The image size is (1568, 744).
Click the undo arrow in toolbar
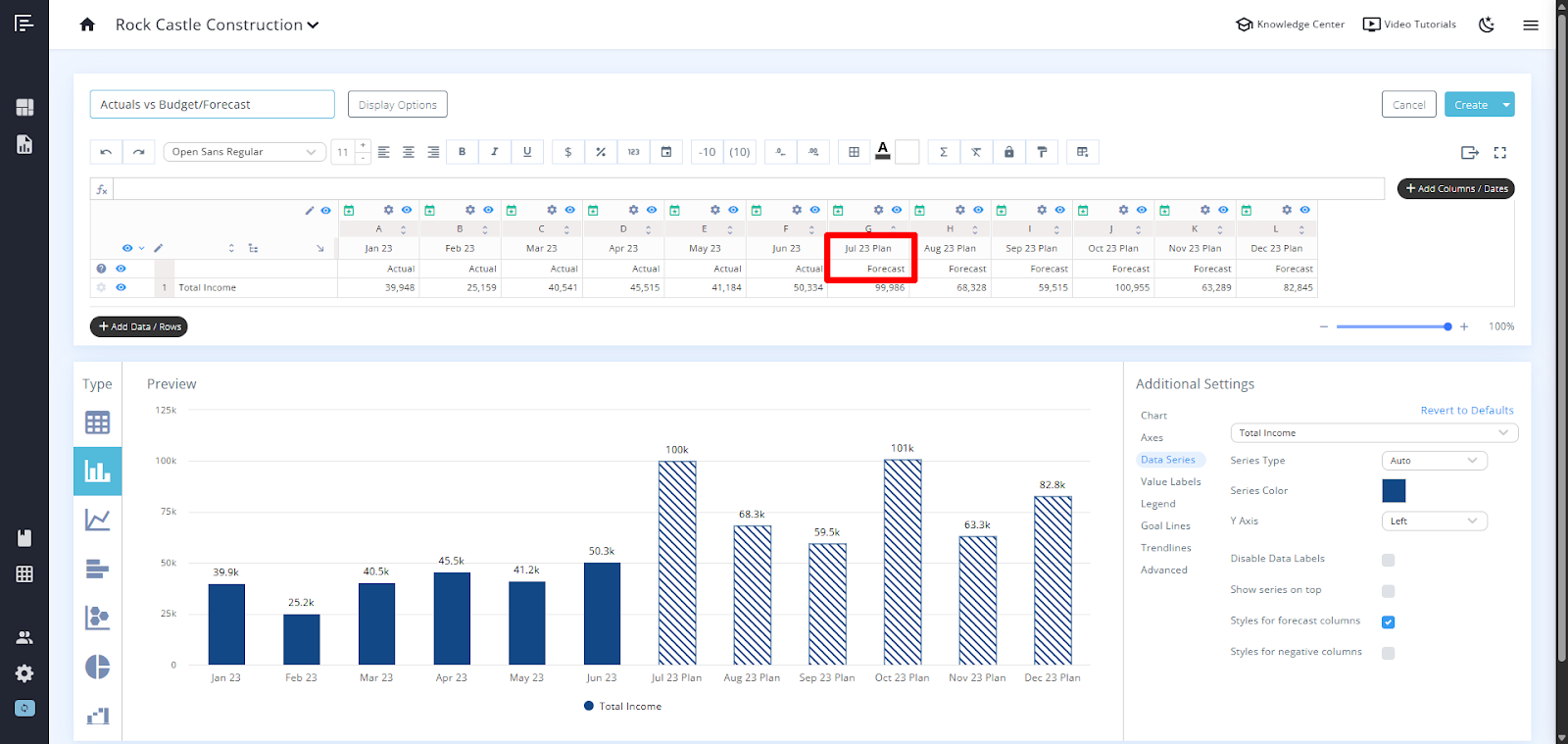tap(106, 152)
